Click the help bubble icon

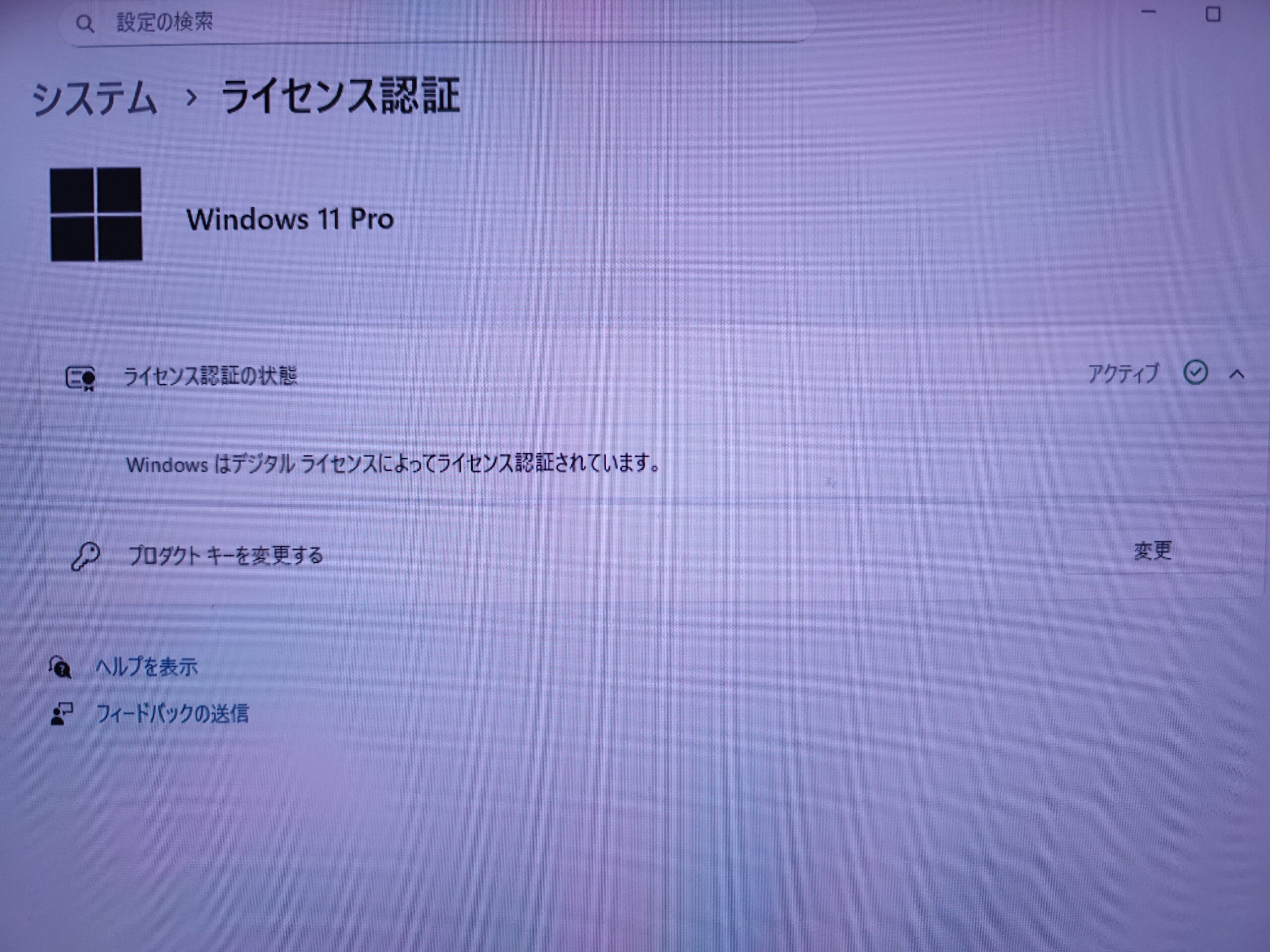coord(60,667)
